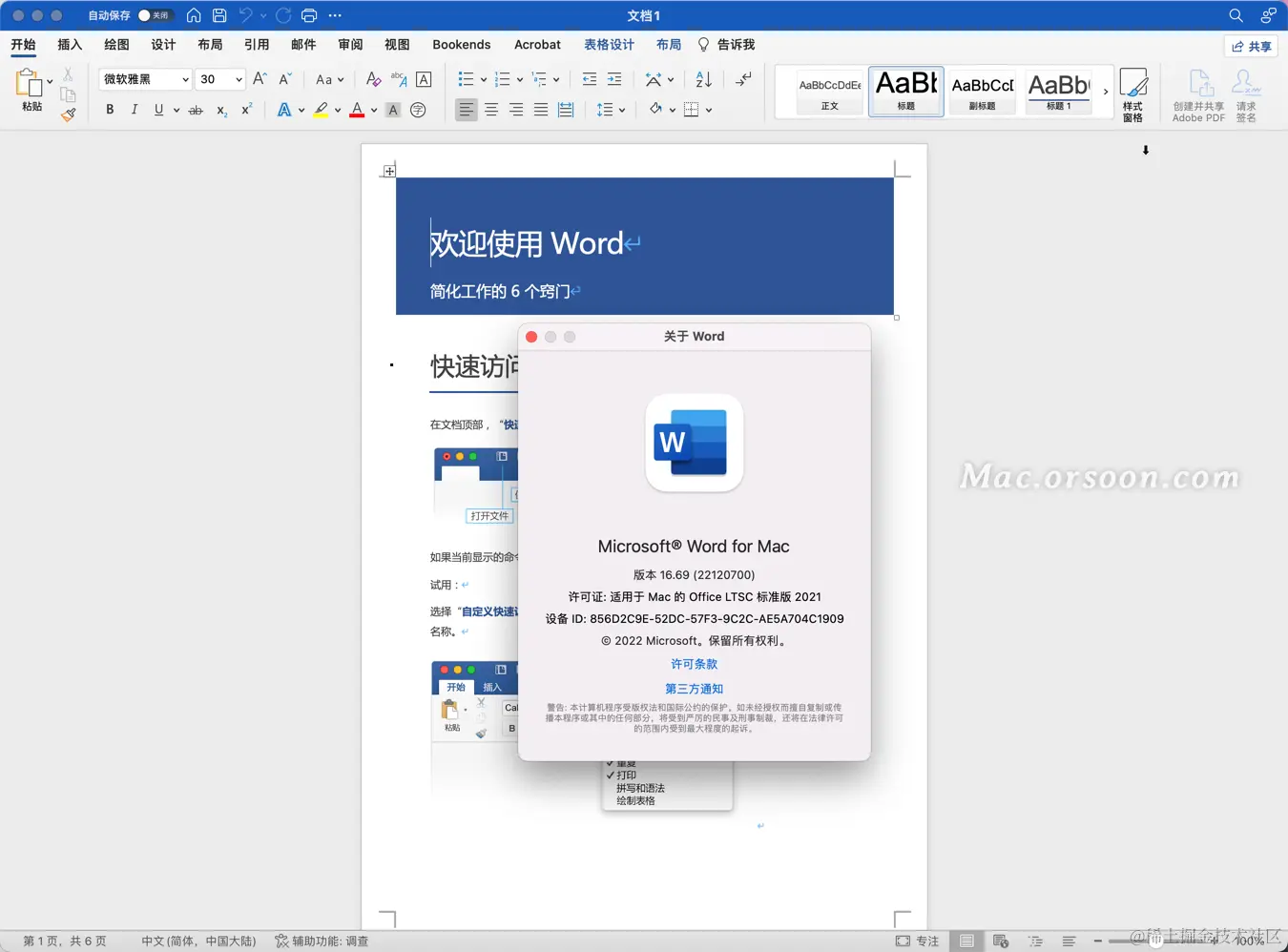Click the Save icon in title bar
1288x952 pixels.
pos(219,15)
